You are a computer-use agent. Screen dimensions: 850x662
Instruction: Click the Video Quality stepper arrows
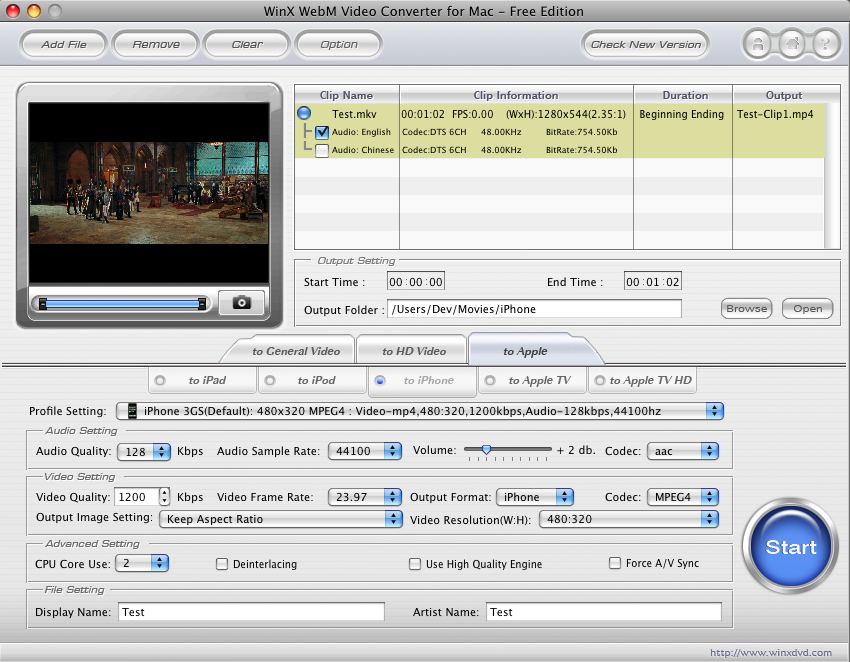pyautogui.click(x=164, y=497)
